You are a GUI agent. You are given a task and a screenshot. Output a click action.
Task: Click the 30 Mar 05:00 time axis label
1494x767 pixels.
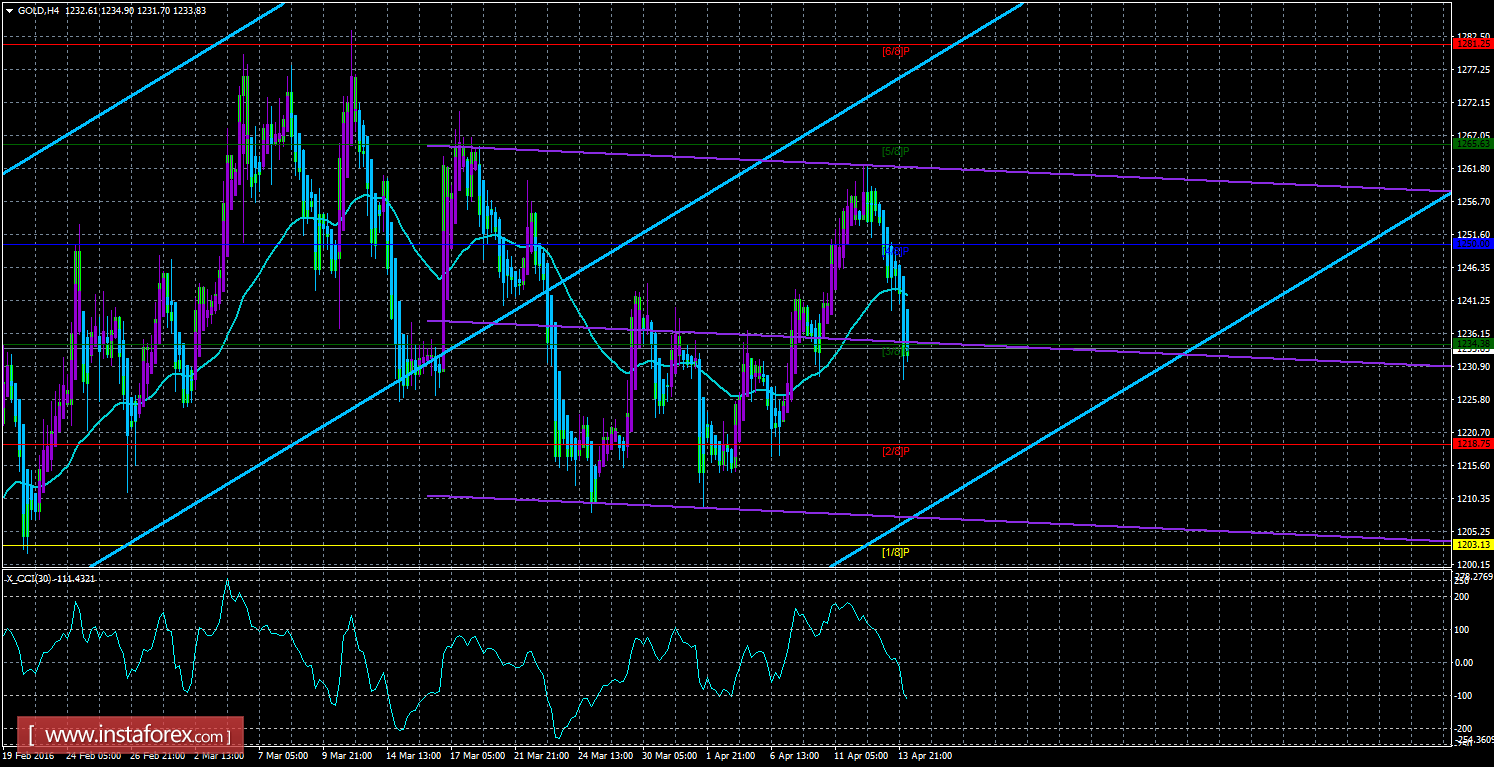coord(671,756)
